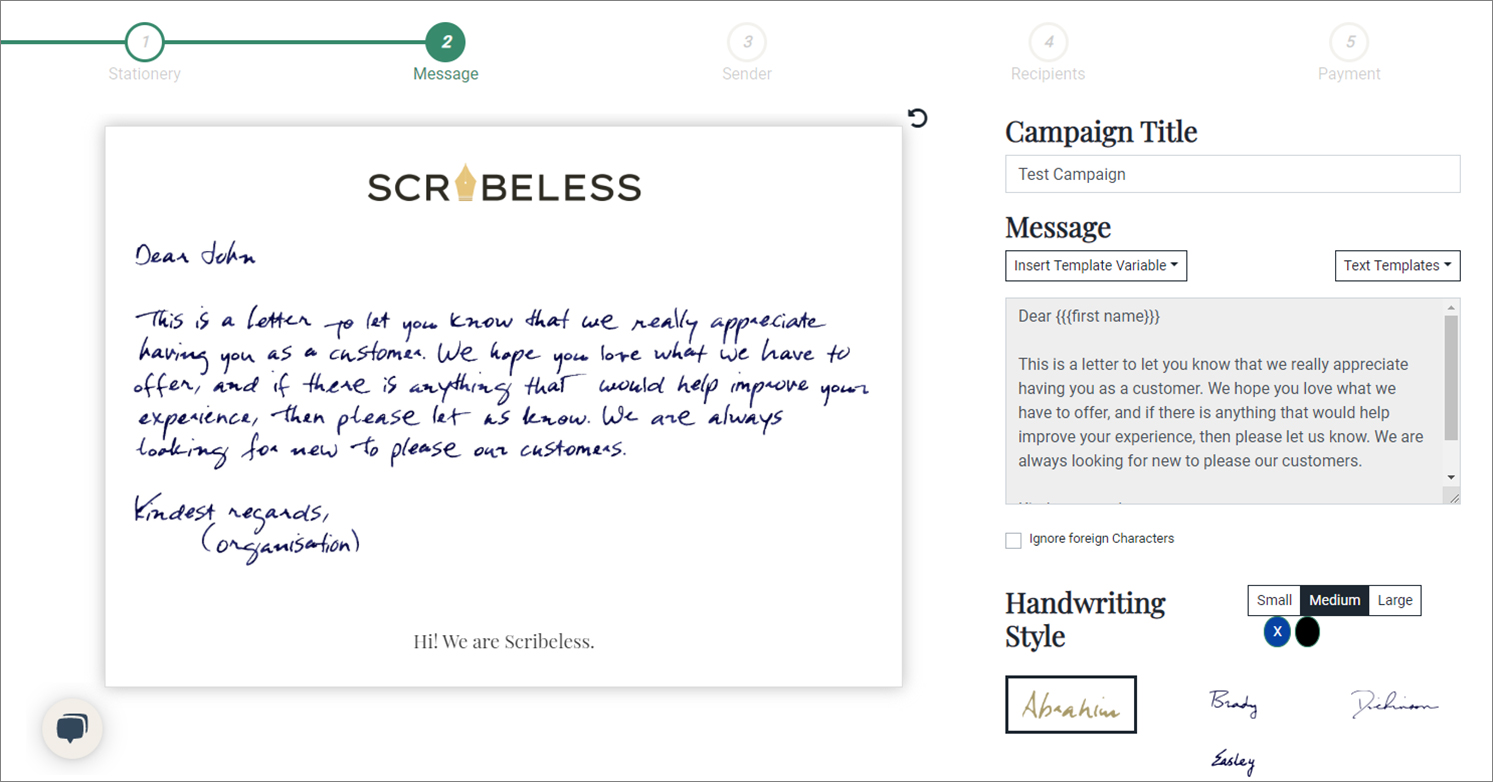Click the Sender step circle
This screenshot has width=1493, height=783.
[746, 41]
